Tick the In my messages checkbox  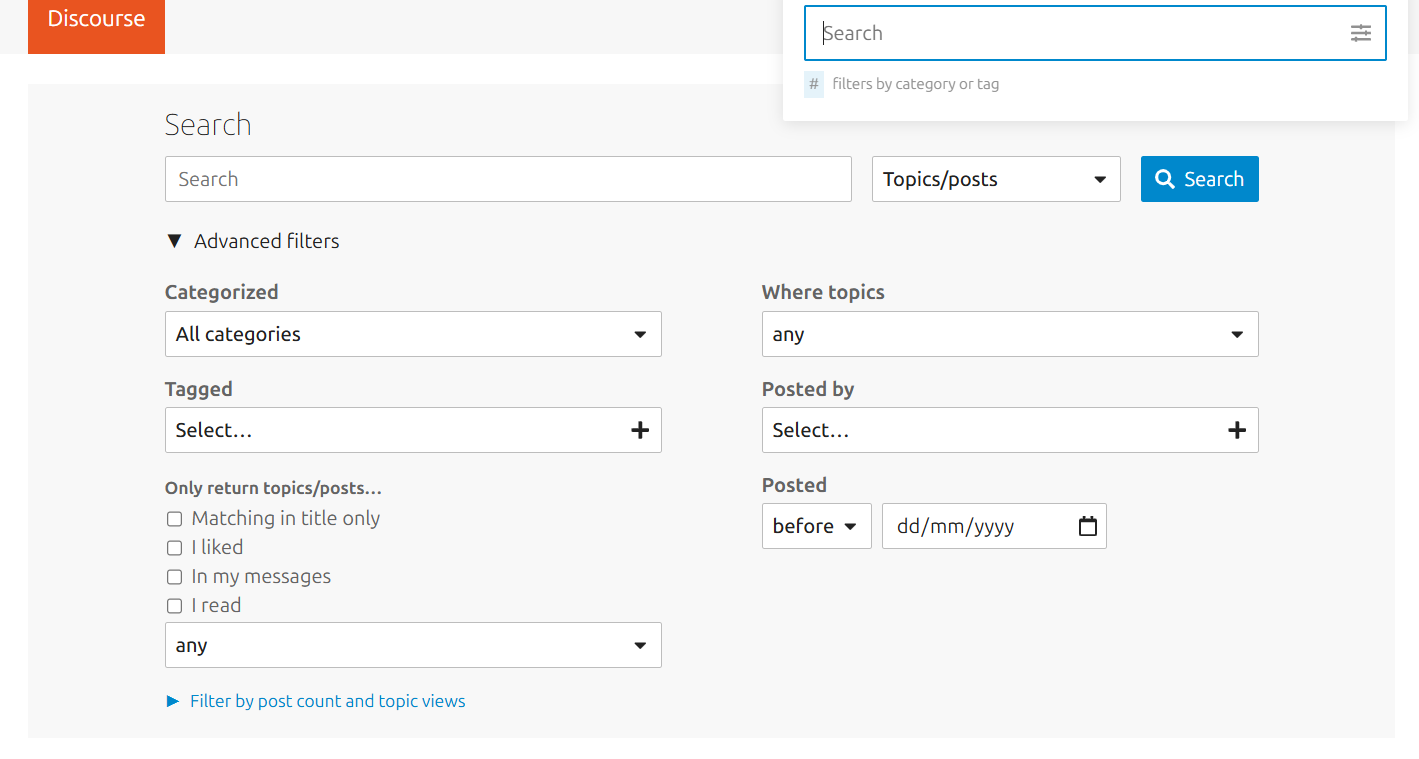[174, 577]
